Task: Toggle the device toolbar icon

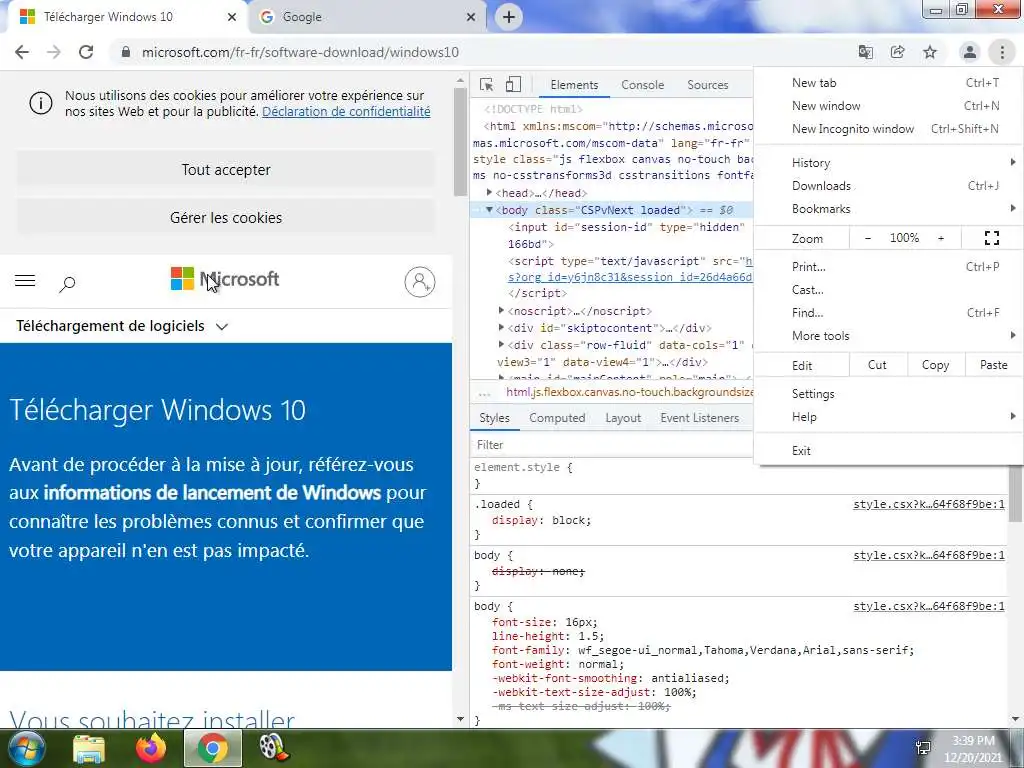Action: (513, 84)
